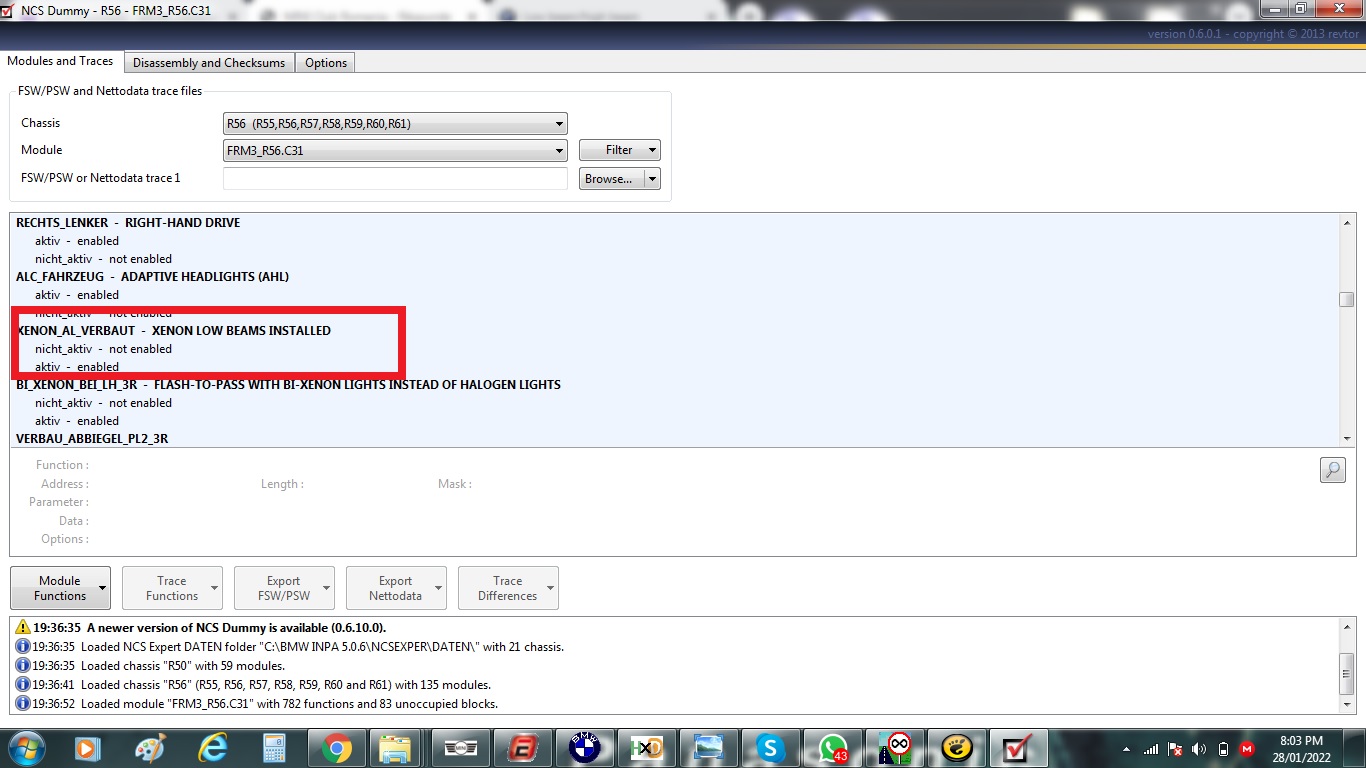Open the Module FRM3_R56.C31 dropdown
Image resolution: width=1366 pixels, height=768 pixels.
396,151
